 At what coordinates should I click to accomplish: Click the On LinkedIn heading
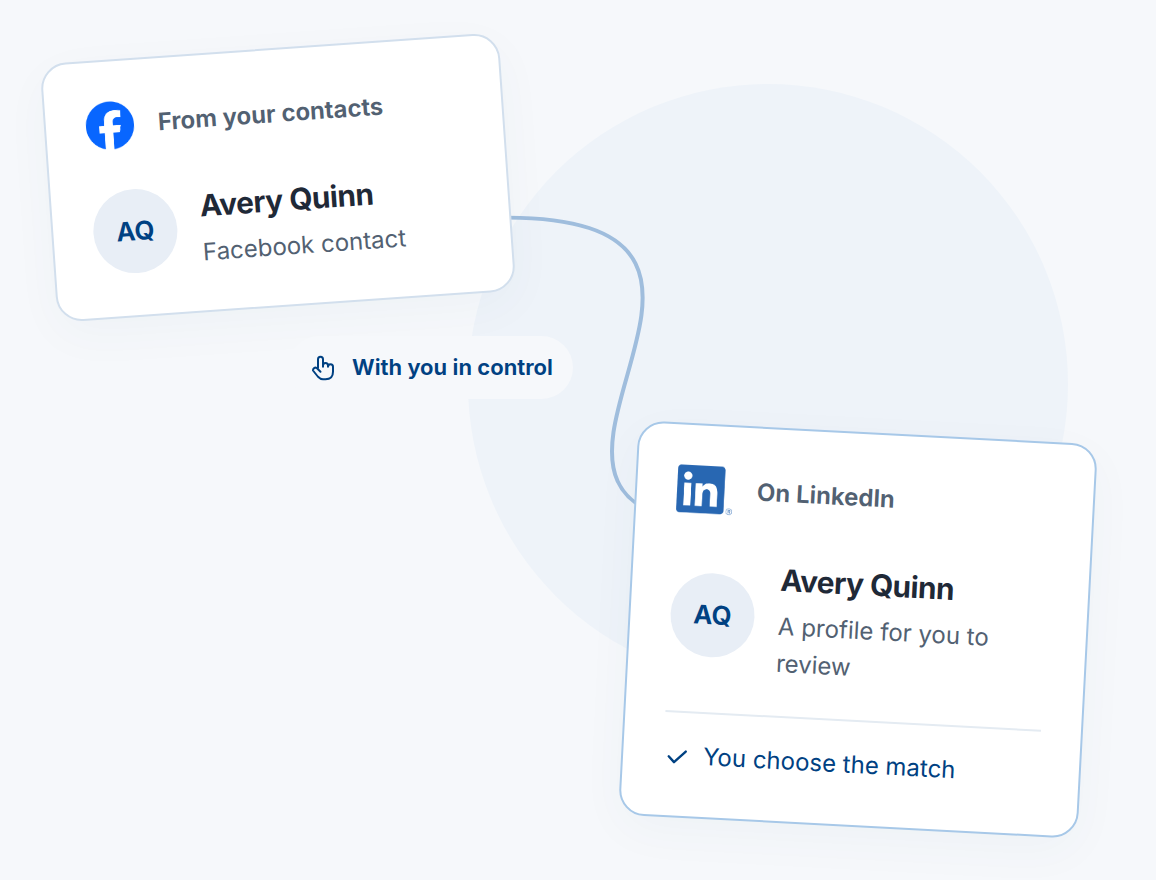pos(826,495)
